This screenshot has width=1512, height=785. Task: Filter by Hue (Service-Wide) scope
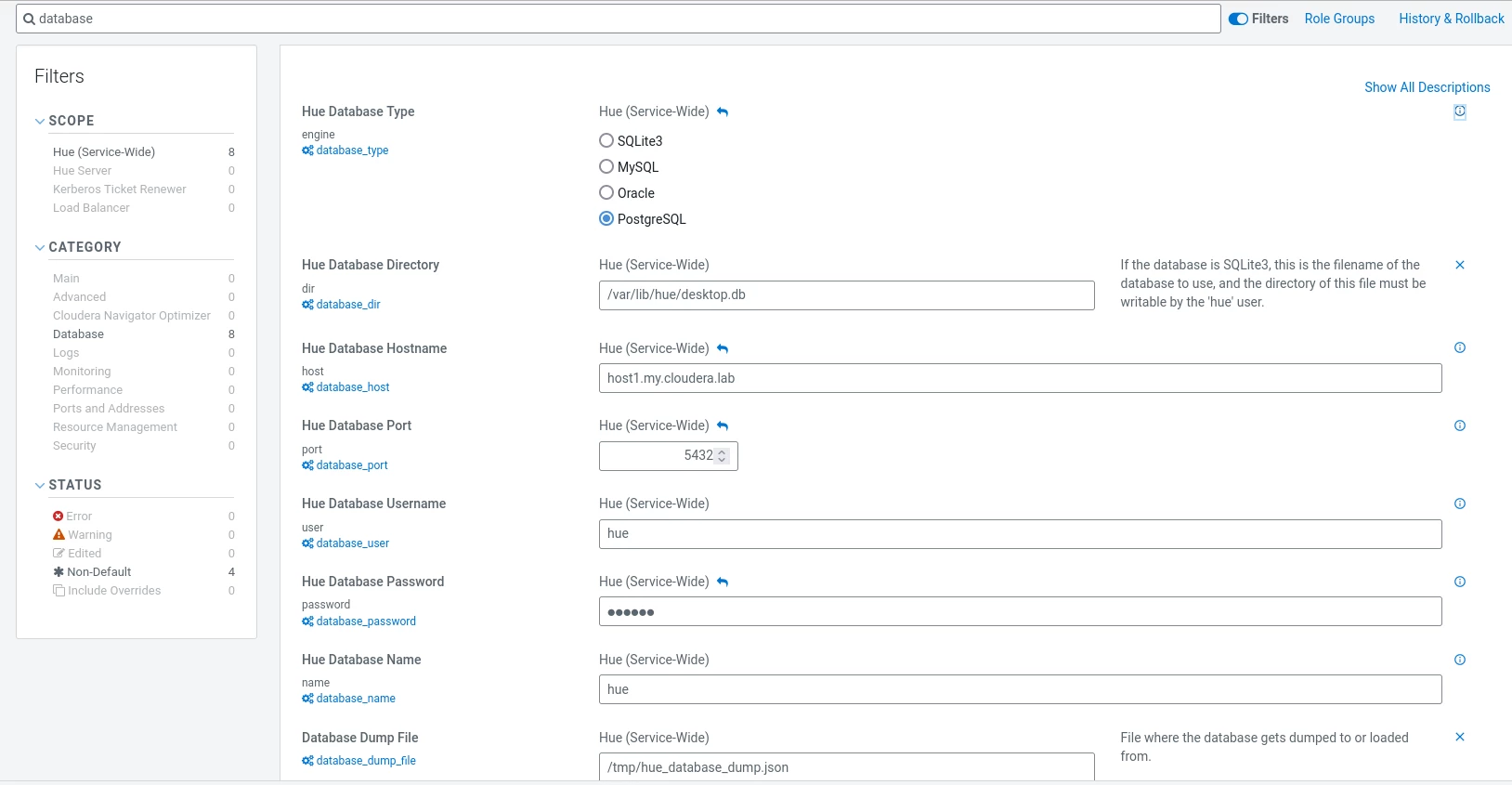click(x=104, y=151)
